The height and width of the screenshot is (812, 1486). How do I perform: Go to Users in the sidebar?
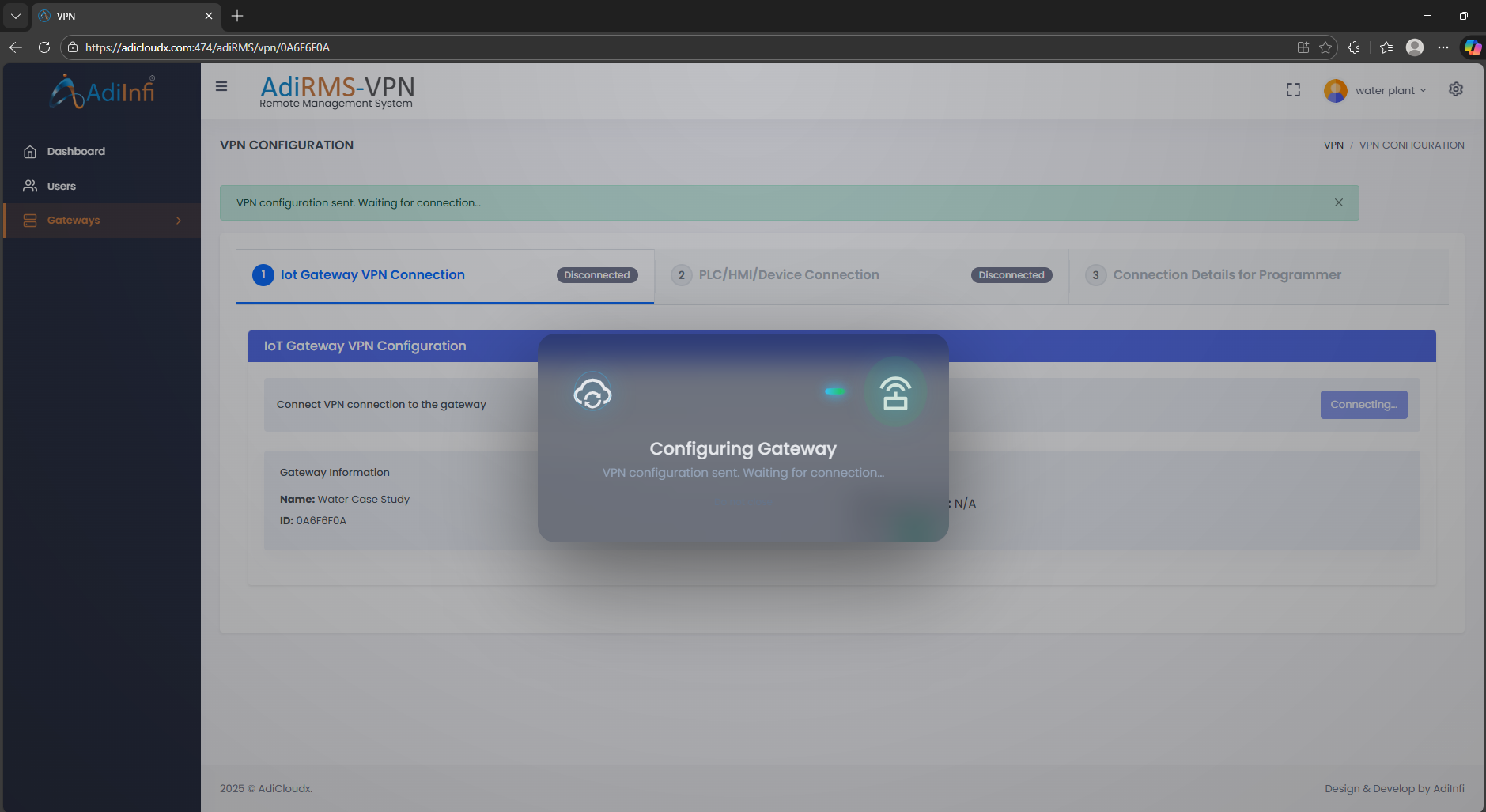tap(61, 187)
